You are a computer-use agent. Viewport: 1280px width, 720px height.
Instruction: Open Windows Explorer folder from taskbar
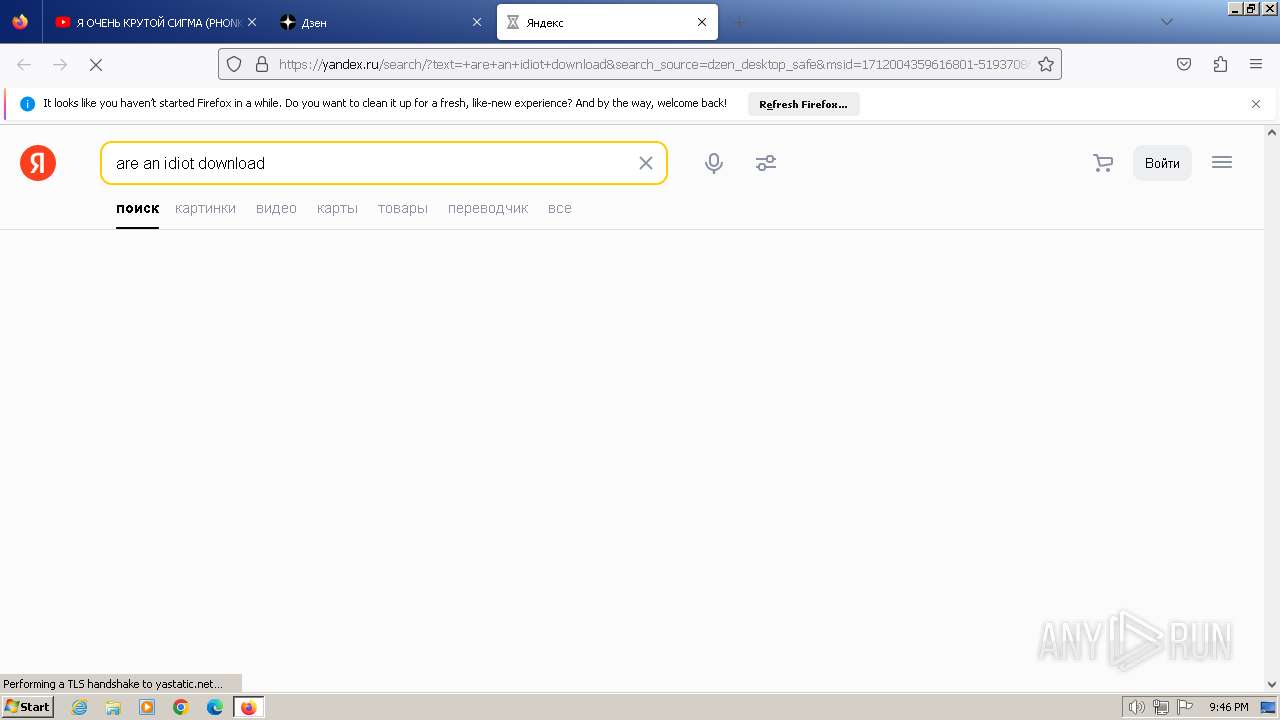[x=113, y=707]
